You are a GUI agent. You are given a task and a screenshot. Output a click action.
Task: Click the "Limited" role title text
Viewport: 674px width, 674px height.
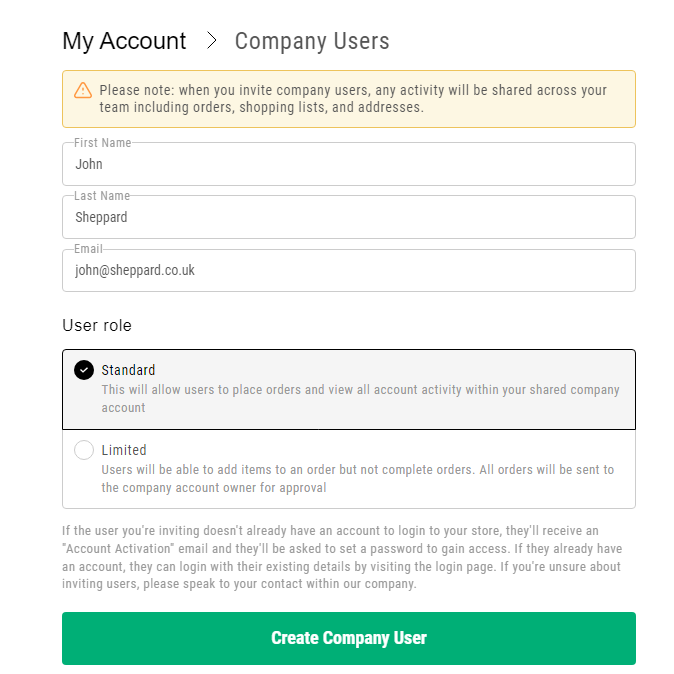click(124, 450)
